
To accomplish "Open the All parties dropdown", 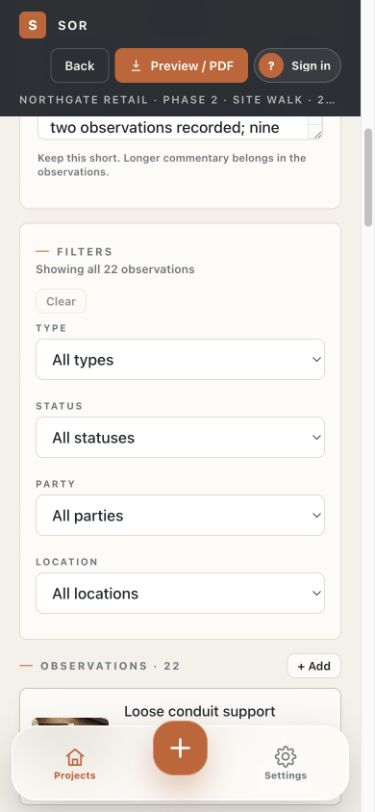I will (180, 515).
